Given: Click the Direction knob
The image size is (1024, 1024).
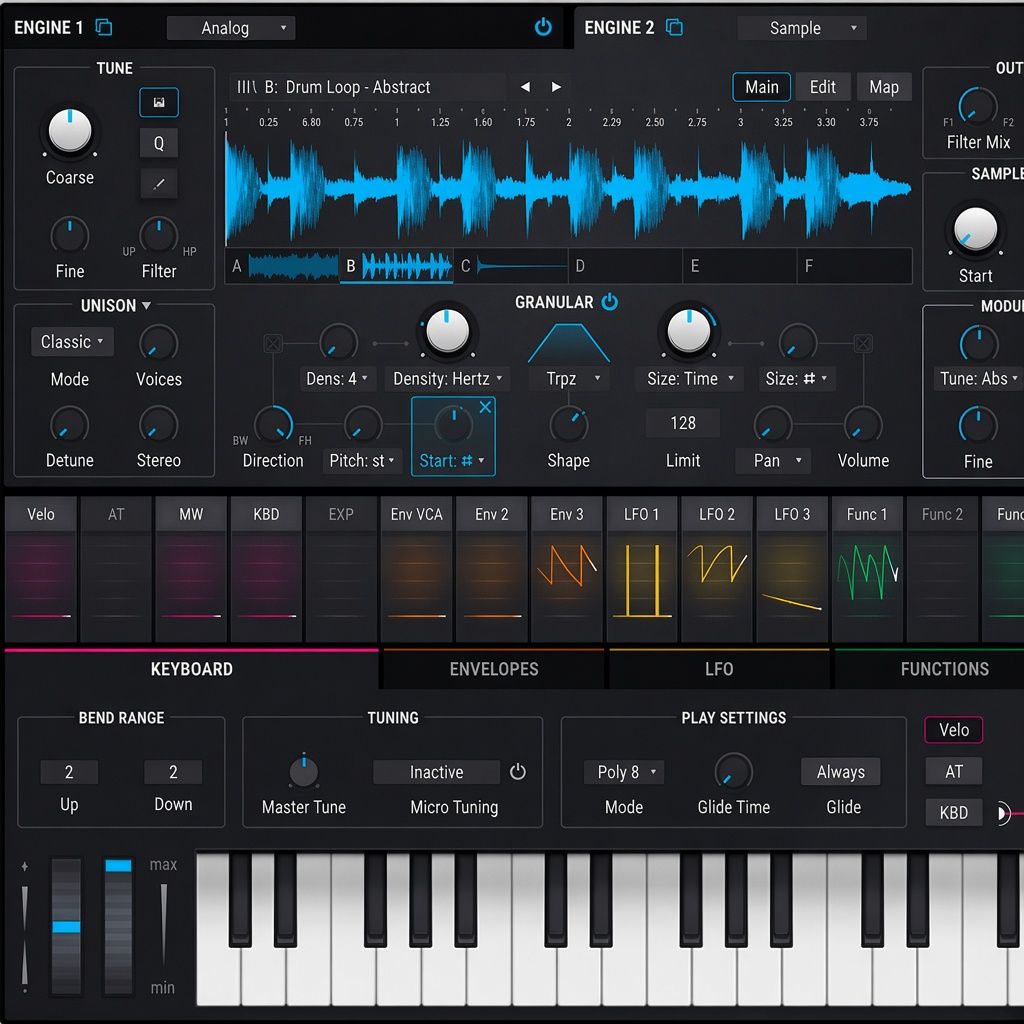Looking at the screenshot, I should pos(273,424).
